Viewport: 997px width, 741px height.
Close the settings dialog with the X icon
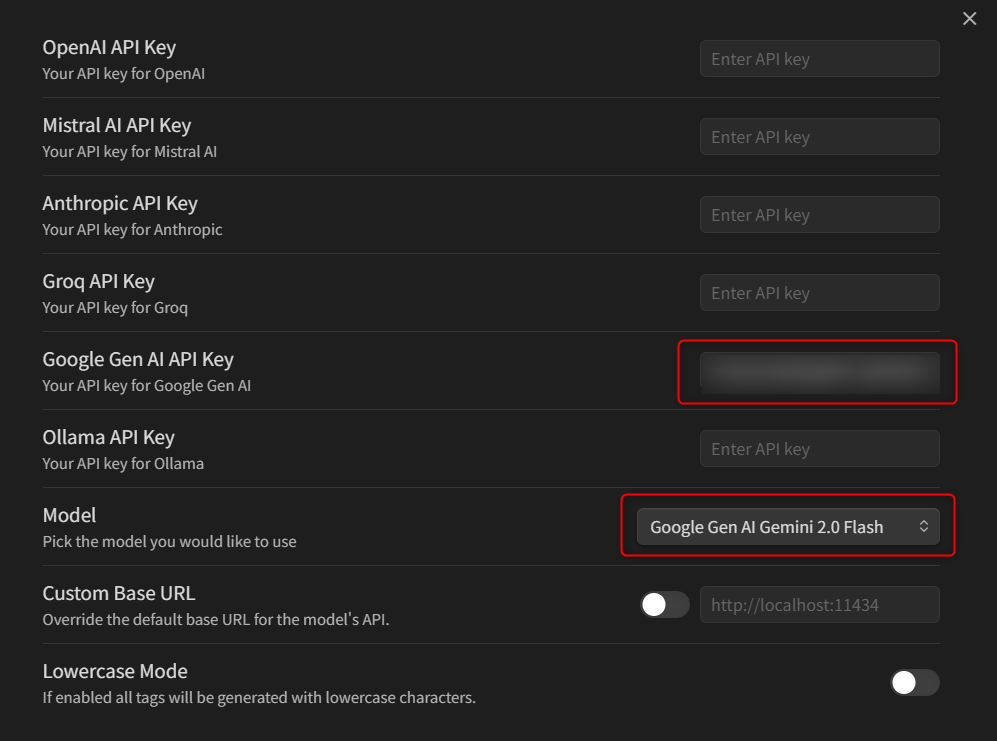(x=969, y=18)
